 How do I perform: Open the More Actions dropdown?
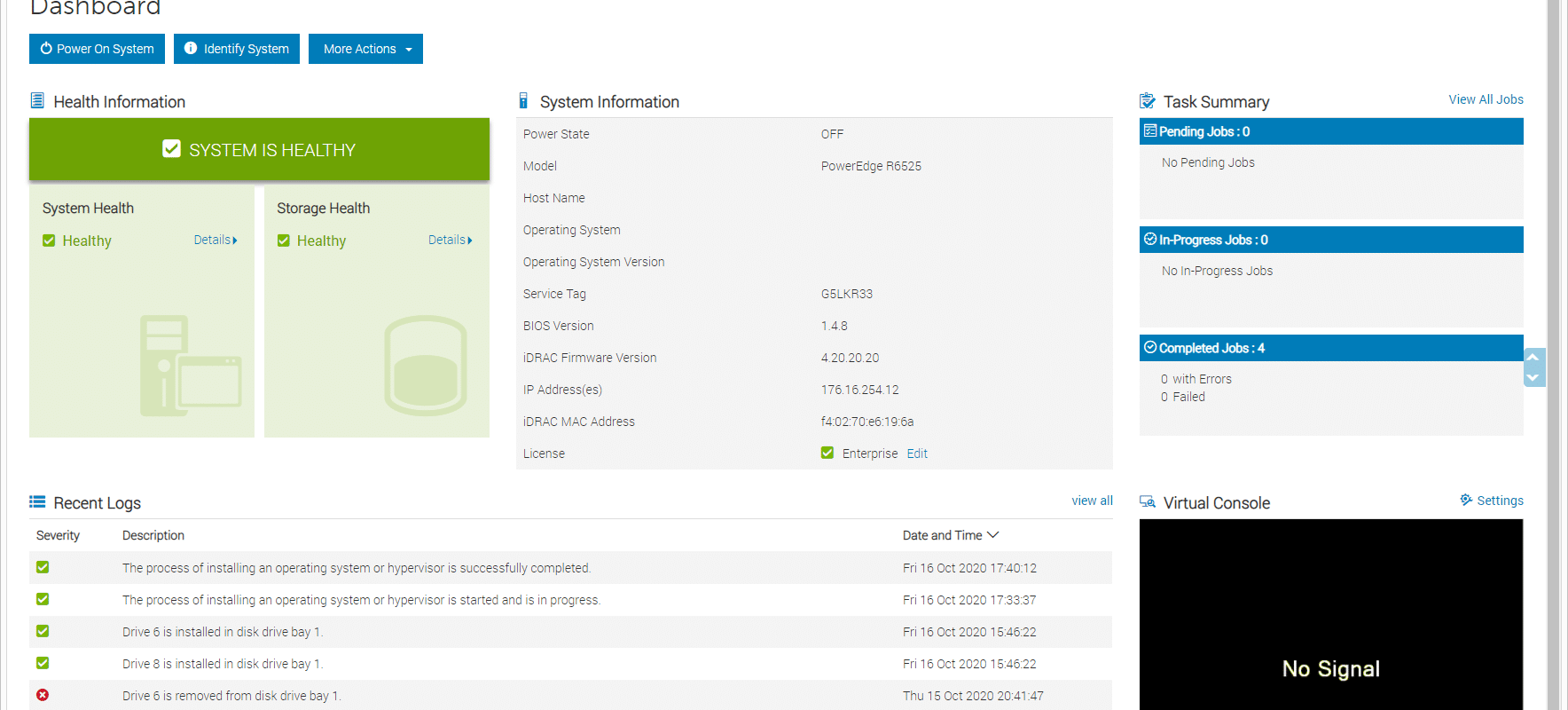(365, 49)
